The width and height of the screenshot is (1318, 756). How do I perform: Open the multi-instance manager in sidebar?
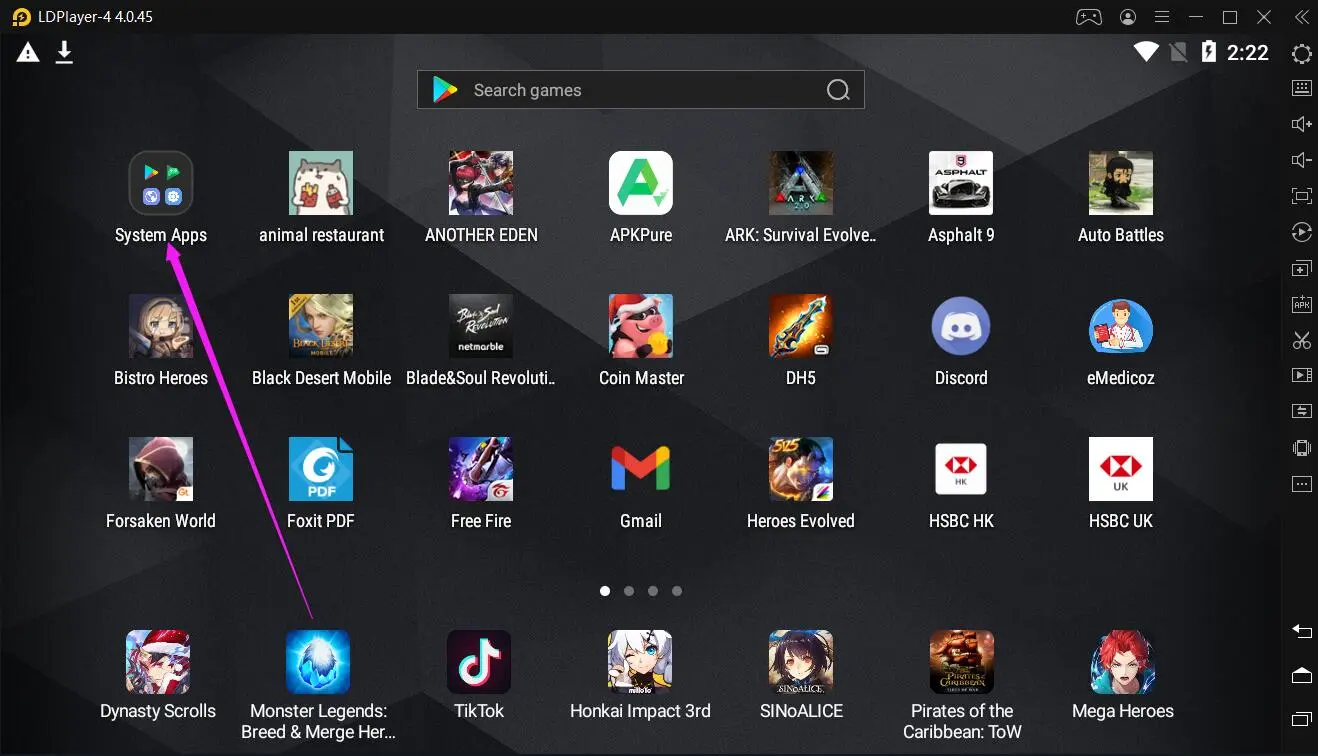click(1302, 269)
